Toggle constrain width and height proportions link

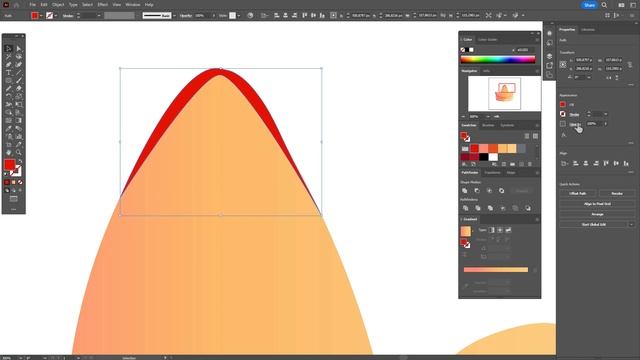[x=630, y=64]
